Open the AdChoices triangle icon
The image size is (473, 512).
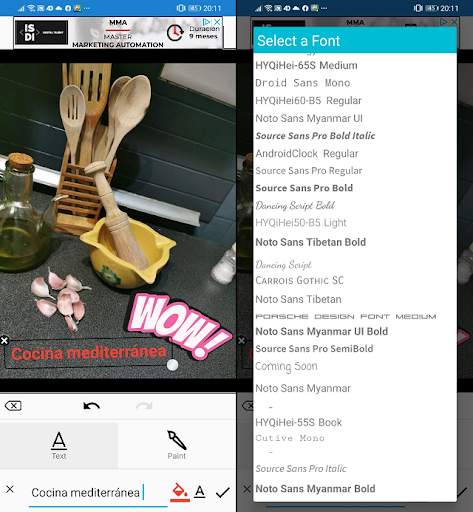point(207,22)
